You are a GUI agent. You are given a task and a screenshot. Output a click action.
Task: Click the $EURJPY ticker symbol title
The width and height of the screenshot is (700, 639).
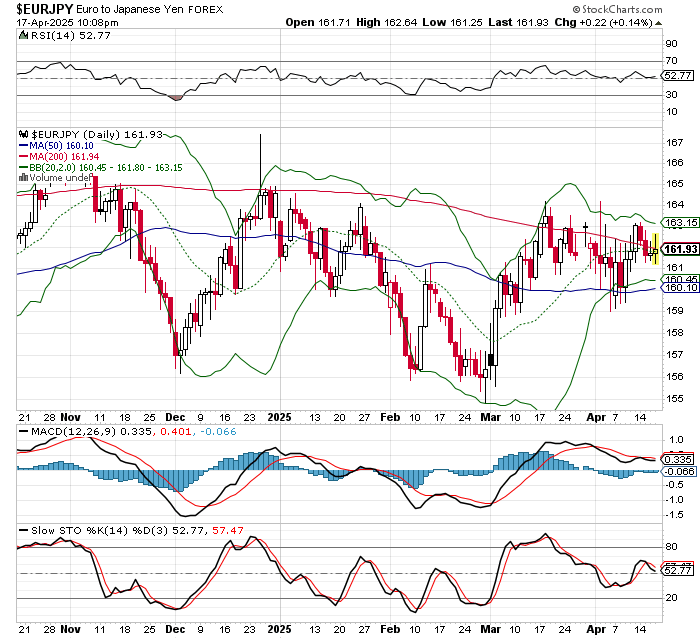coord(43,8)
